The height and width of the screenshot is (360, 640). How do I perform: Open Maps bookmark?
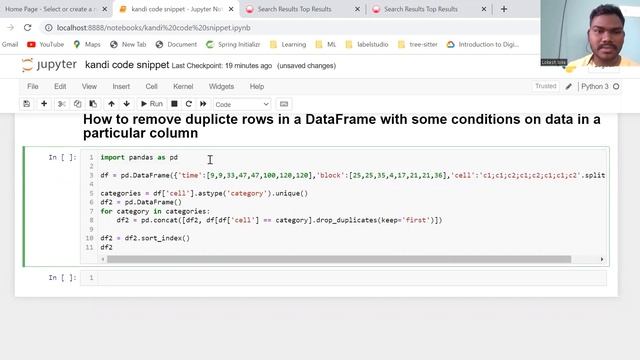pos(87,44)
